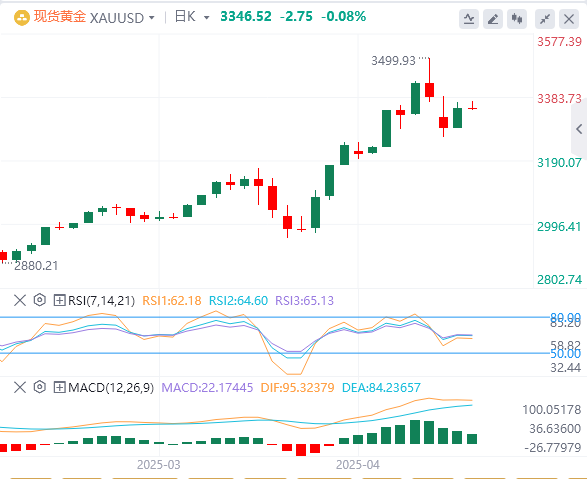This screenshot has height=479, width=587.
Task: Open the indicators chart icon in toolbar
Action: pyautogui.click(x=469, y=19)
